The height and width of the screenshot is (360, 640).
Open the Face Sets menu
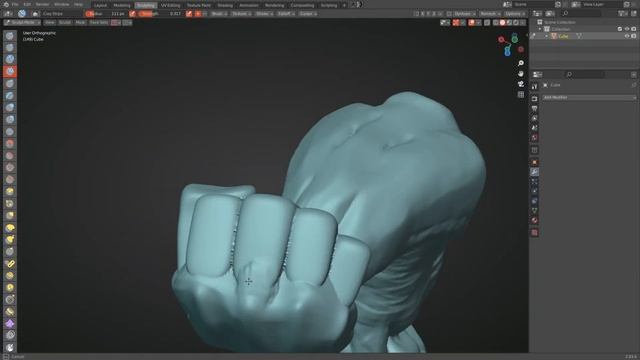pos(99,22)
